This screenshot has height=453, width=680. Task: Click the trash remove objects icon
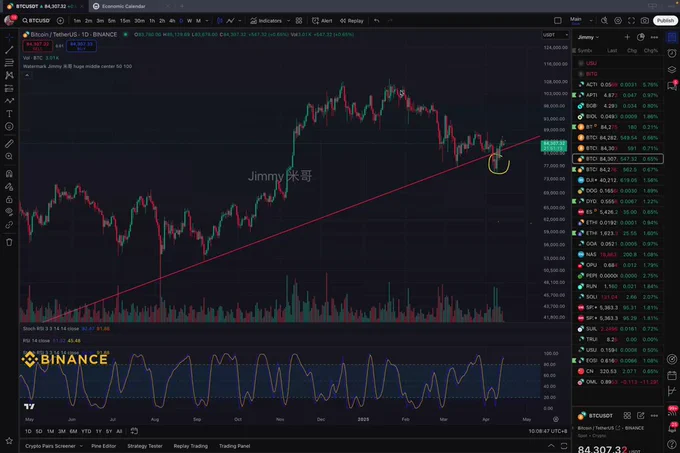click(x=9, y=242)
